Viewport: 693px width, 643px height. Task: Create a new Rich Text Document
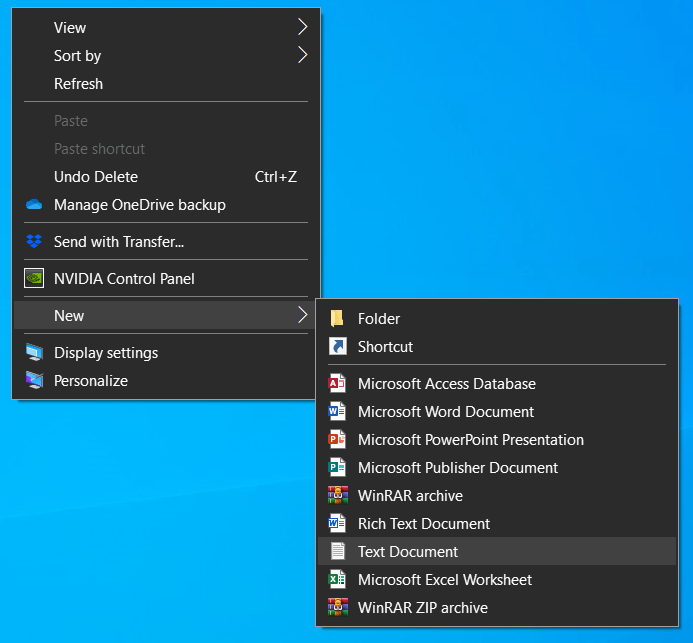click(424, 524)
